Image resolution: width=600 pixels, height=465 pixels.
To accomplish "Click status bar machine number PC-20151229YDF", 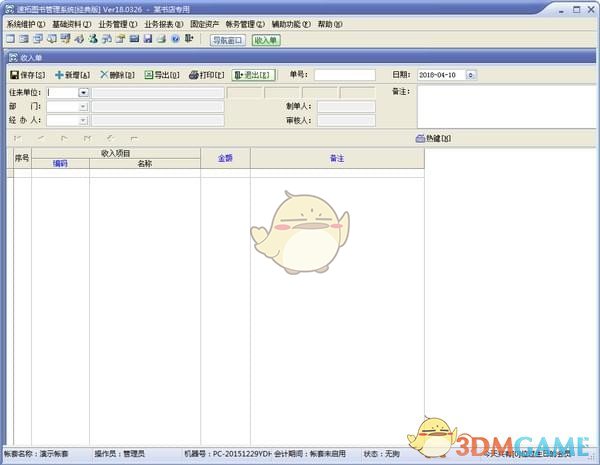I will [228, 454].
